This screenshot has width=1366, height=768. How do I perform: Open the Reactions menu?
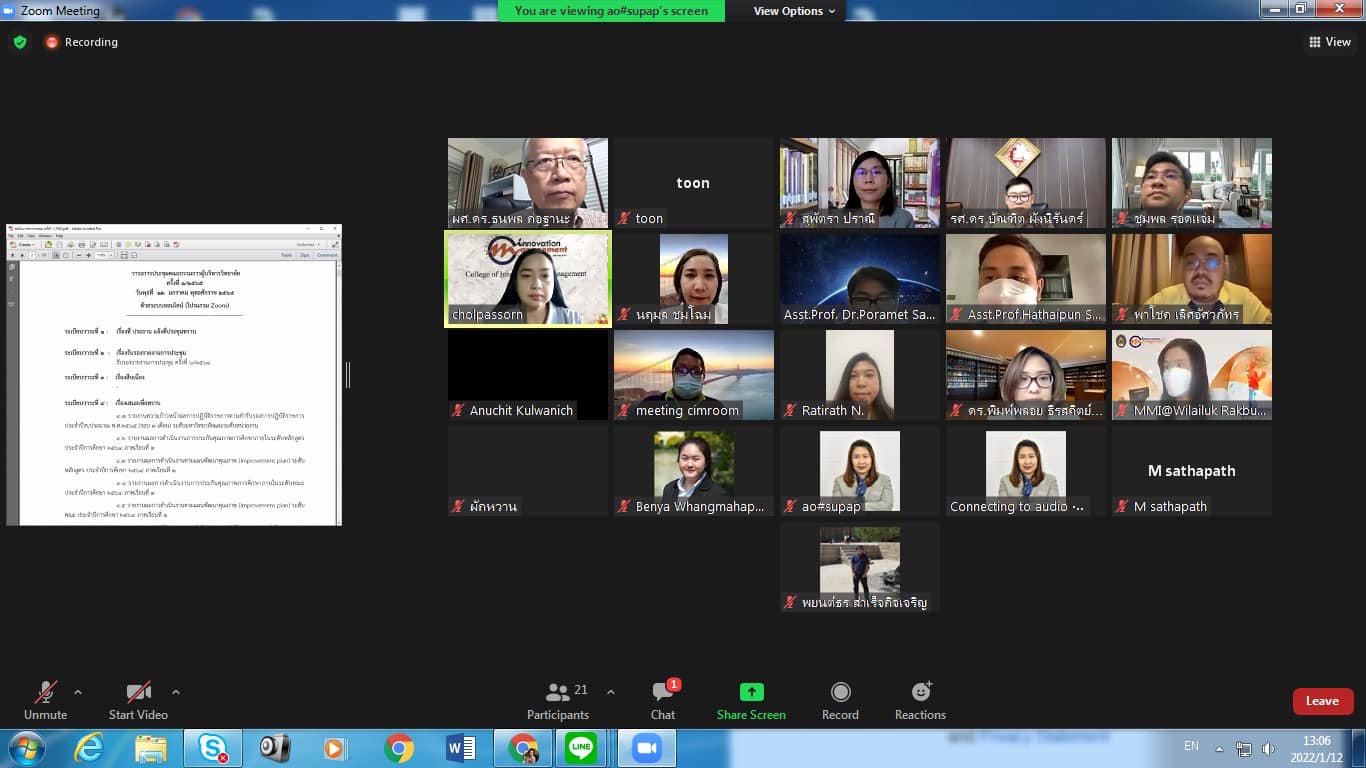[x=920, y=700]
